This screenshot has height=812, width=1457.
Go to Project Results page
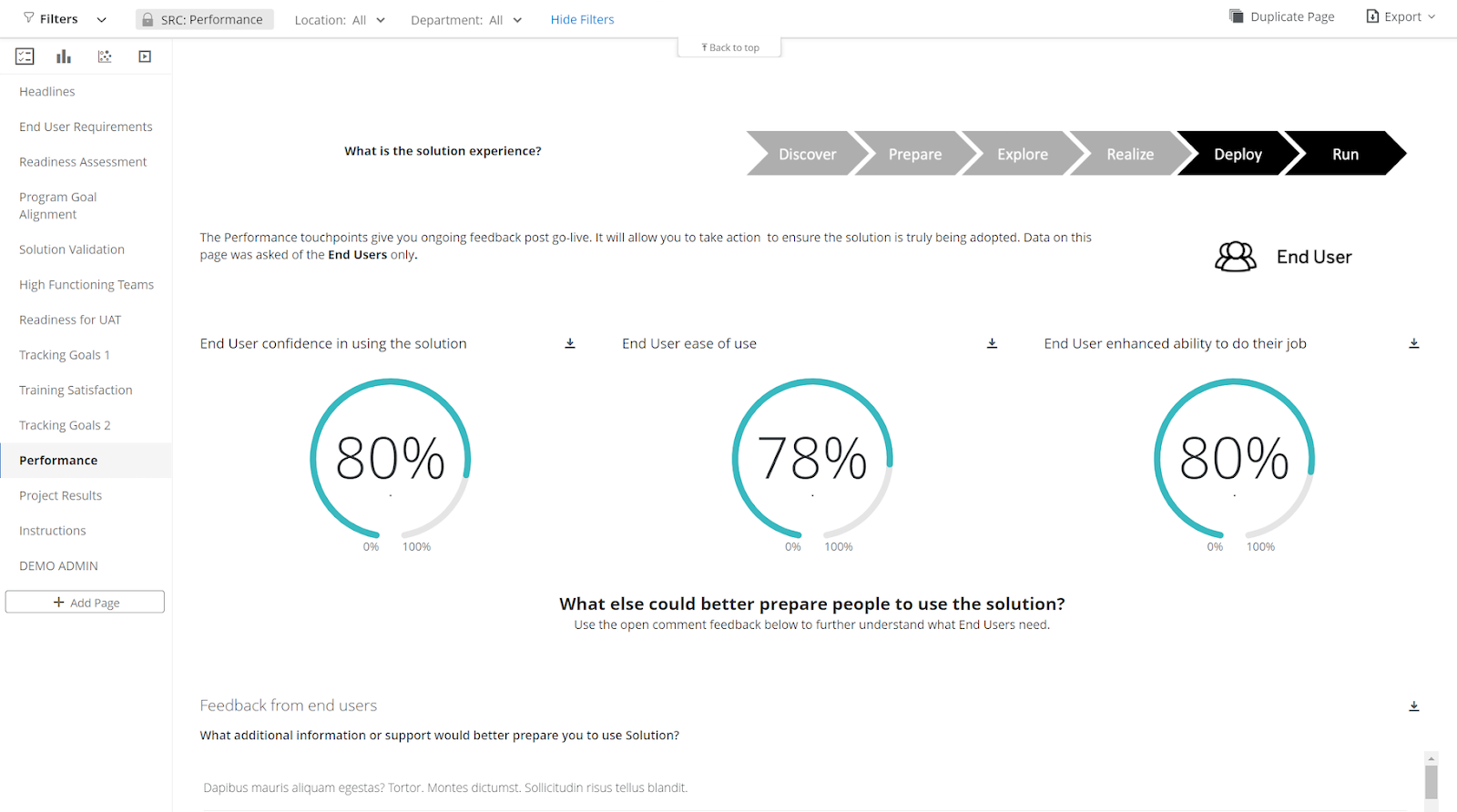point(60,495)
